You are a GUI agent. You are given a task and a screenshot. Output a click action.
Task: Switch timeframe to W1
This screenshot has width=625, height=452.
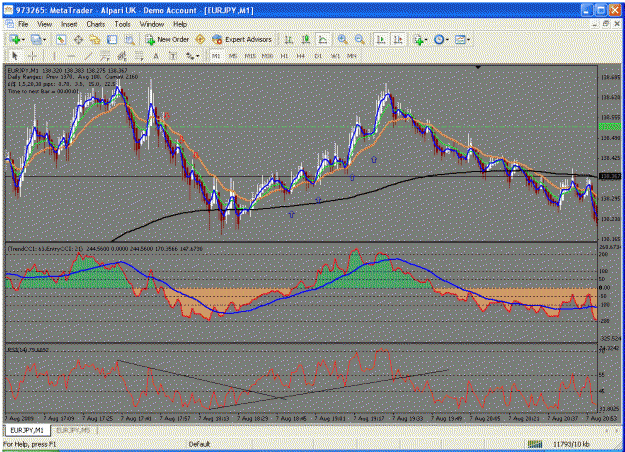pos(335,56)
